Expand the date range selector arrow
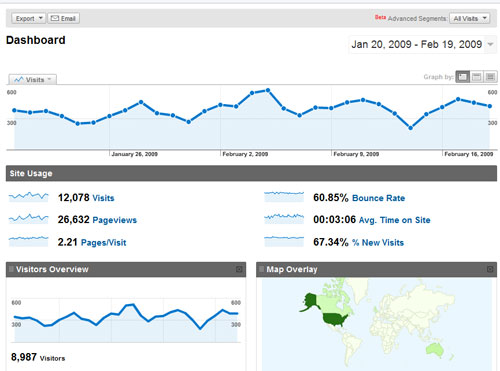 (x=490, y=44)
